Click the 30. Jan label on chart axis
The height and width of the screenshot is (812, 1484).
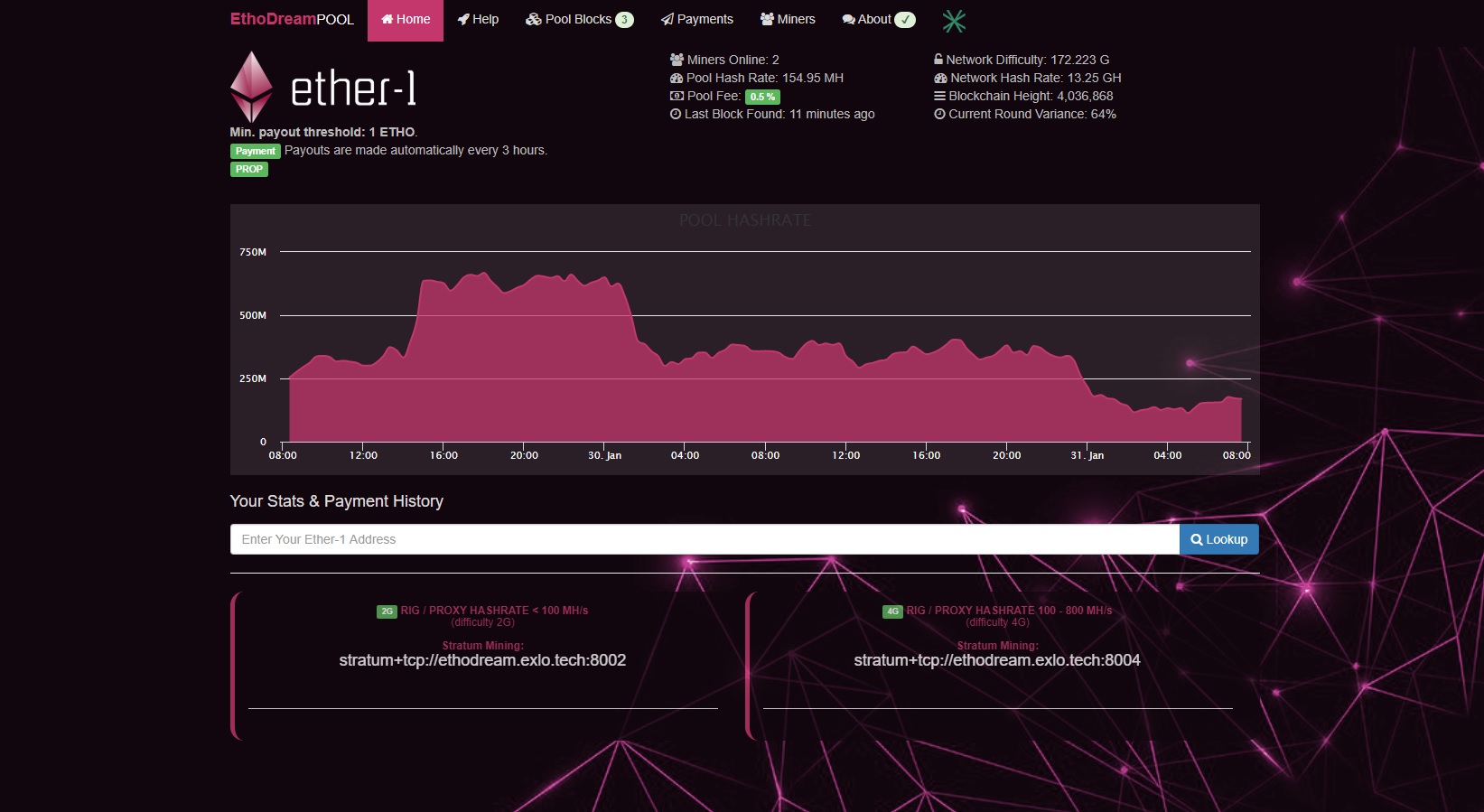[x=604, y=455]
